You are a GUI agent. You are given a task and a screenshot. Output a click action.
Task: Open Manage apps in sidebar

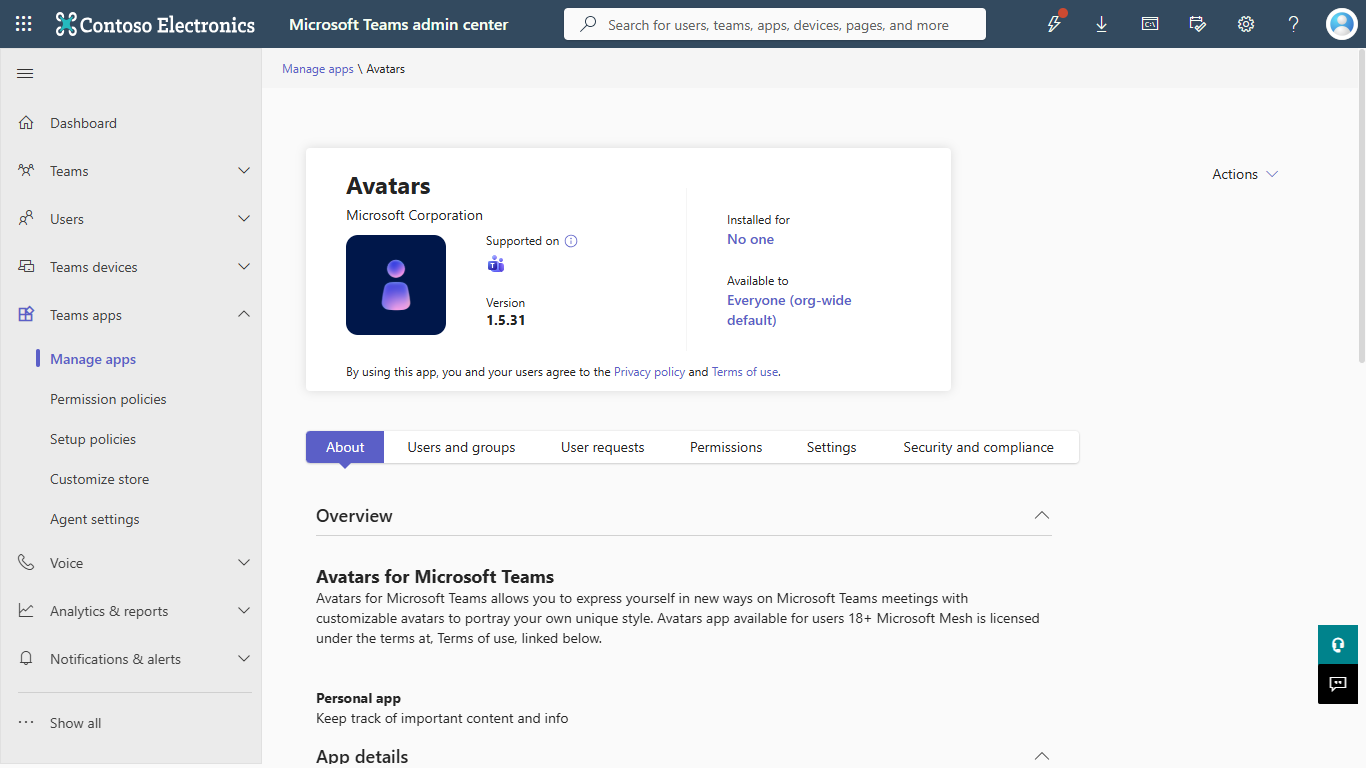pos(93,359)
